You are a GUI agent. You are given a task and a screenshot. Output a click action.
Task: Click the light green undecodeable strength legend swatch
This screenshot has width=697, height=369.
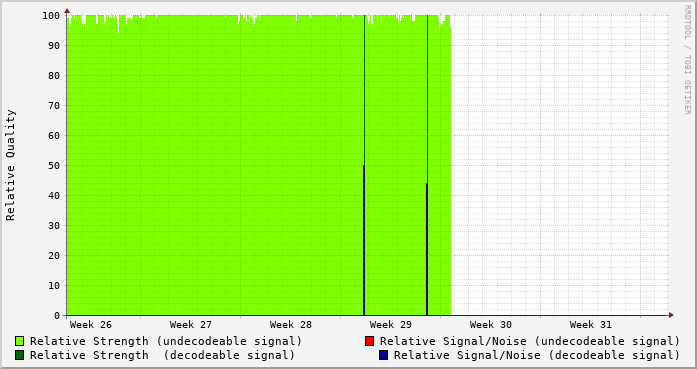[x=19, y=341]
